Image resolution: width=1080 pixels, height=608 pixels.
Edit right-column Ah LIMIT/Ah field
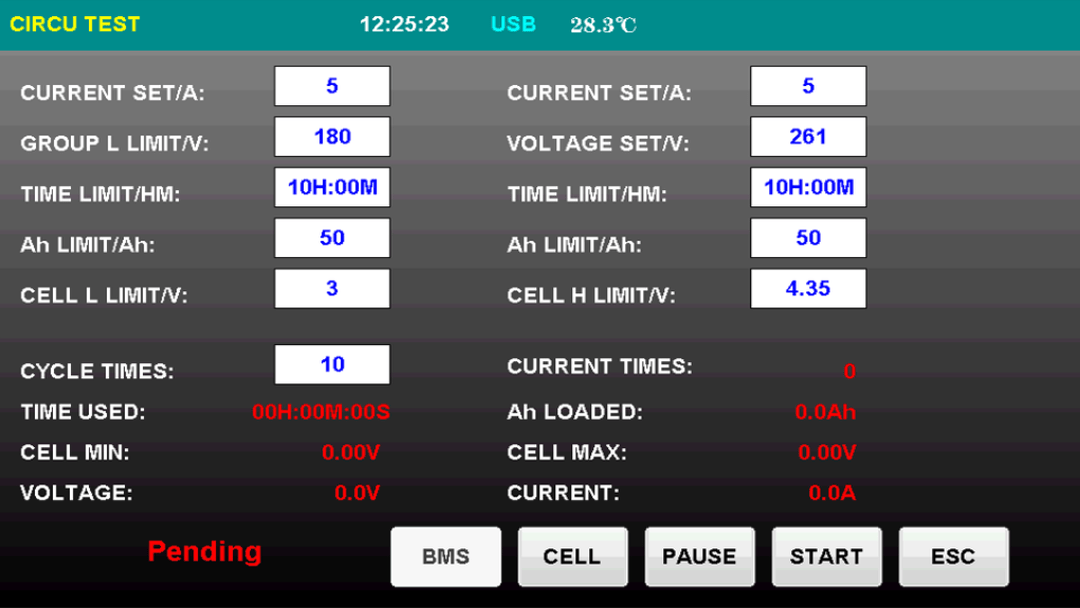[x=808, y=238]
